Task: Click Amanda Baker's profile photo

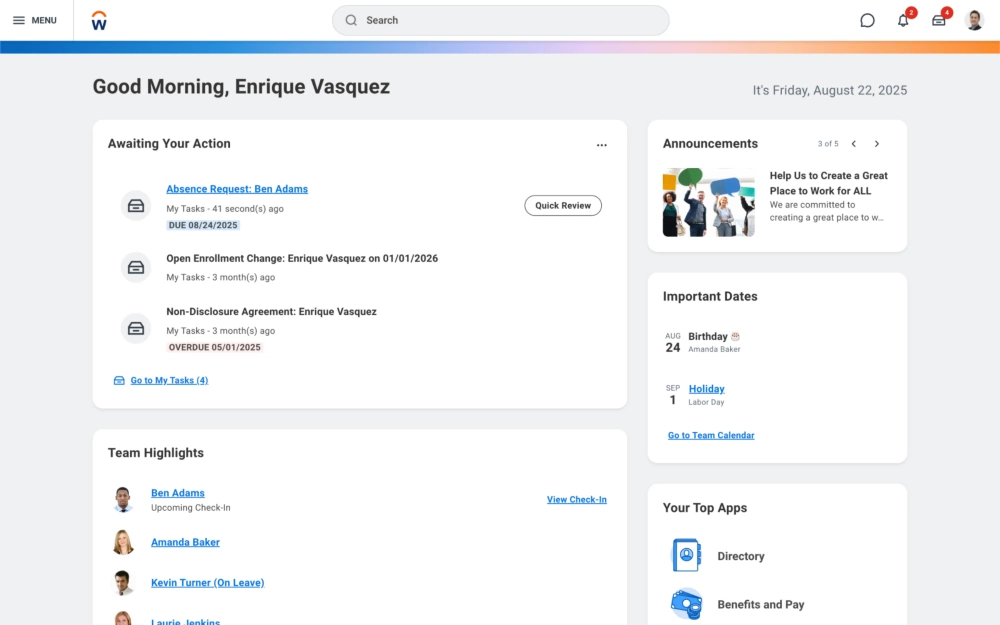Action: click(x=123, y=542)
